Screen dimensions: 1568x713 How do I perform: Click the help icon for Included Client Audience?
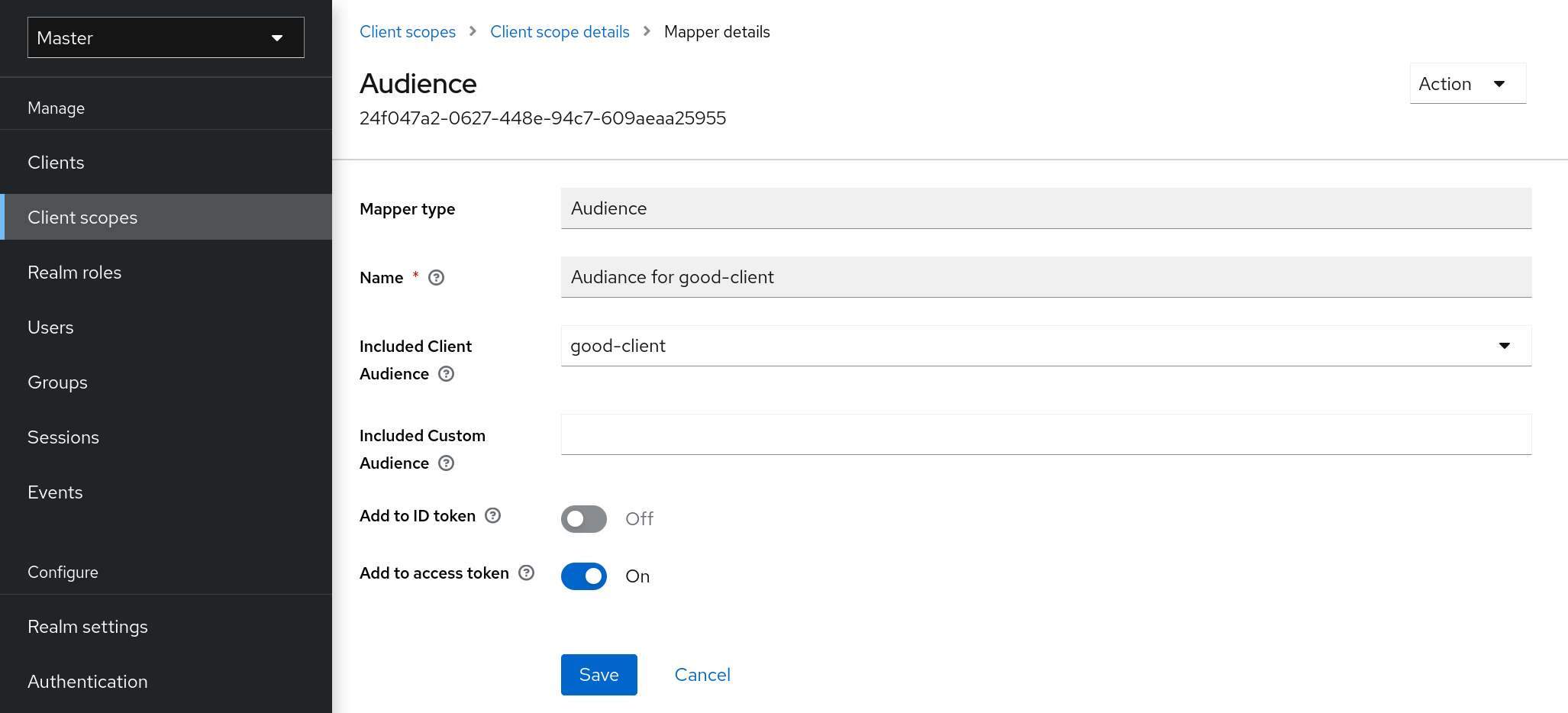(447, 374)
